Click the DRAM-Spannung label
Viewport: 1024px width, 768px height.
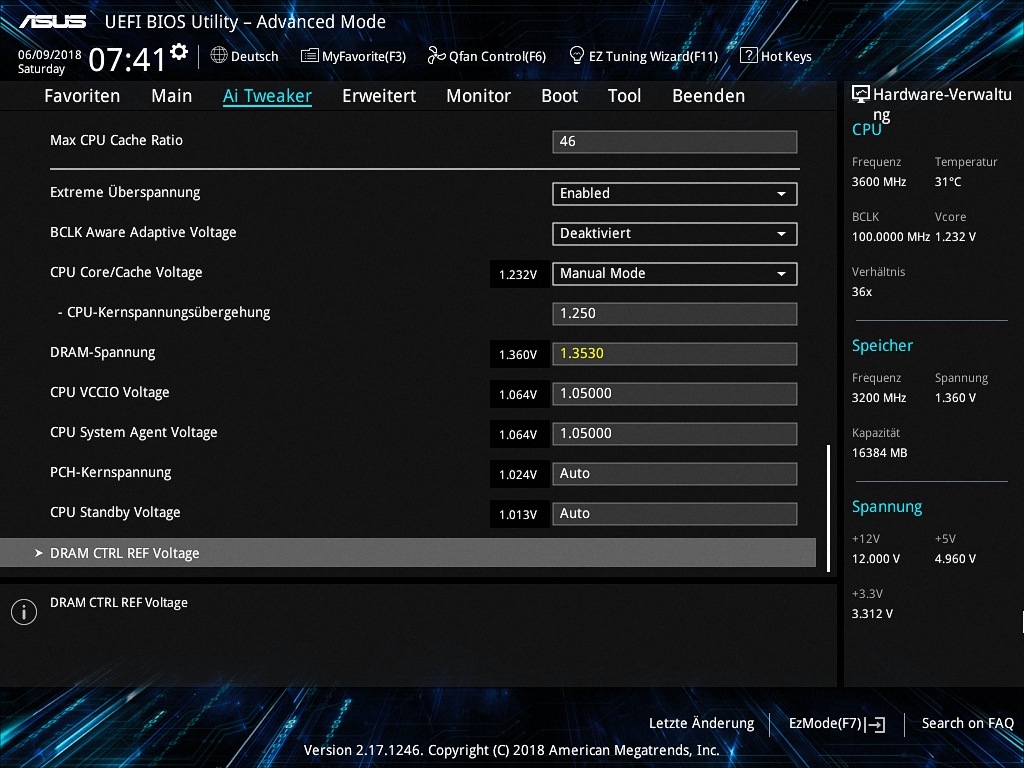[103, 353]
